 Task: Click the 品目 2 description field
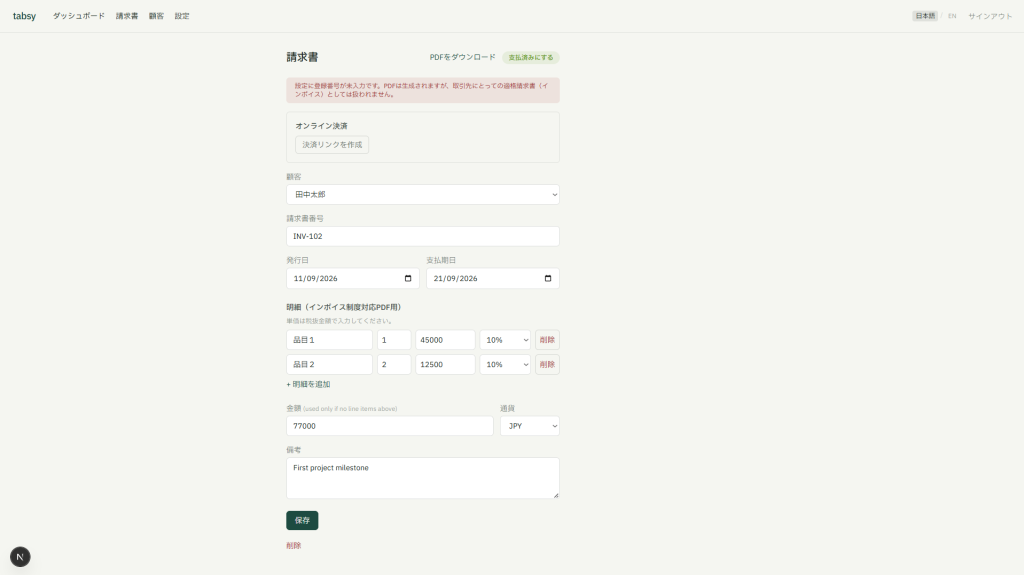(x=329, y=365)
